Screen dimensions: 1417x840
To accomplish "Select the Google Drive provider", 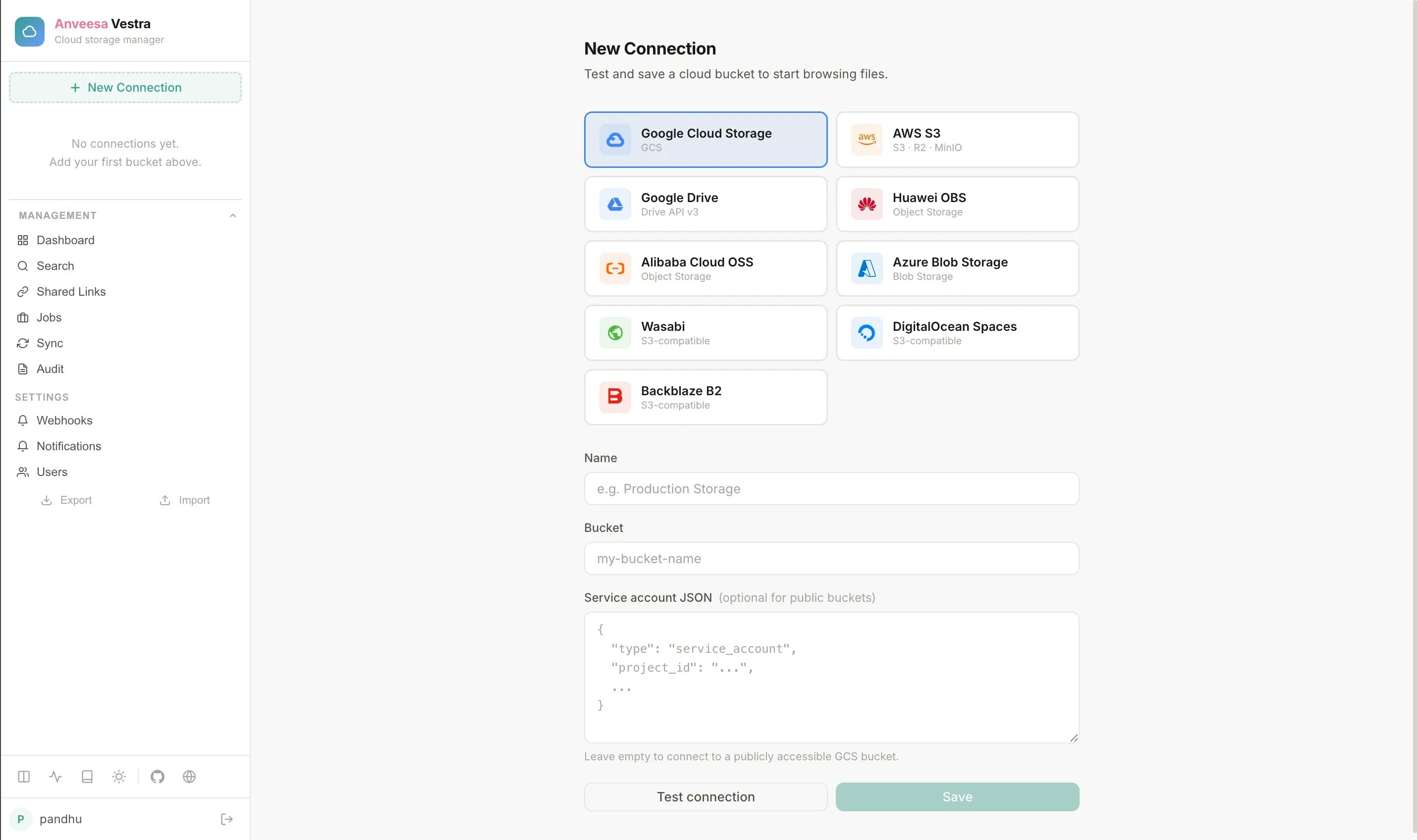I will point(706,204).
